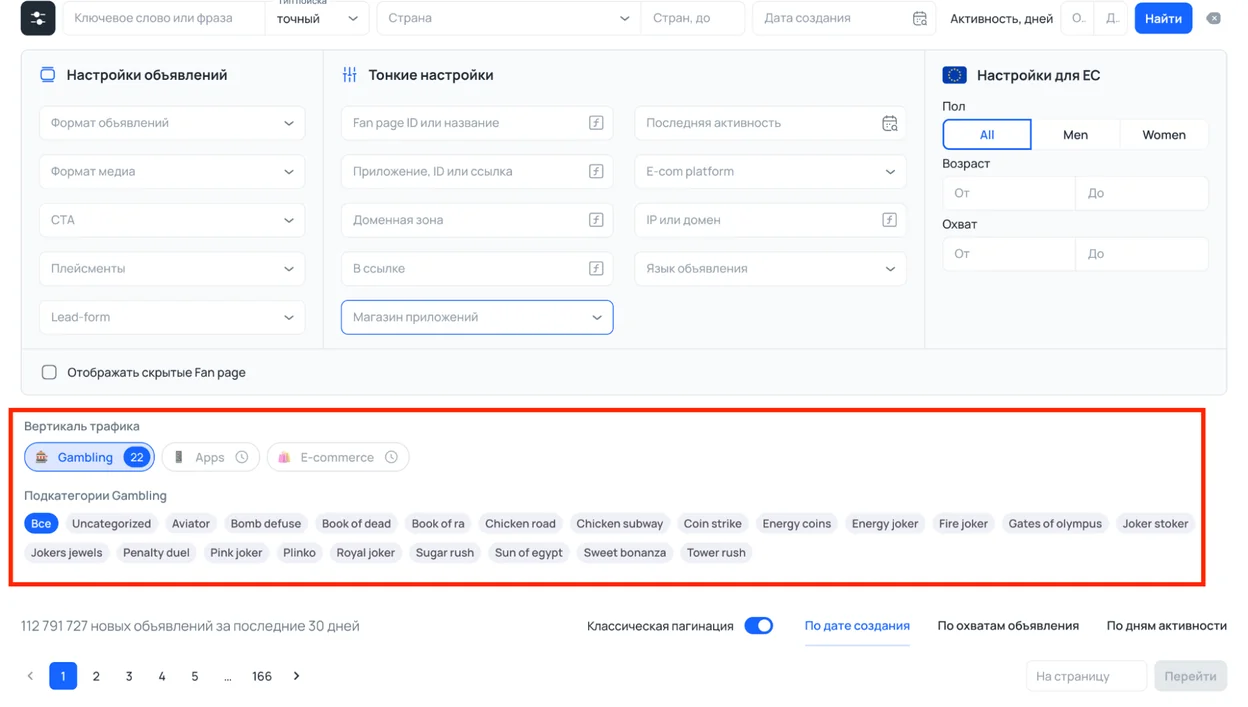The width and height of the screenshot is (1248, 707).
Task: Open the Страна dropdown
Action: 508,18
